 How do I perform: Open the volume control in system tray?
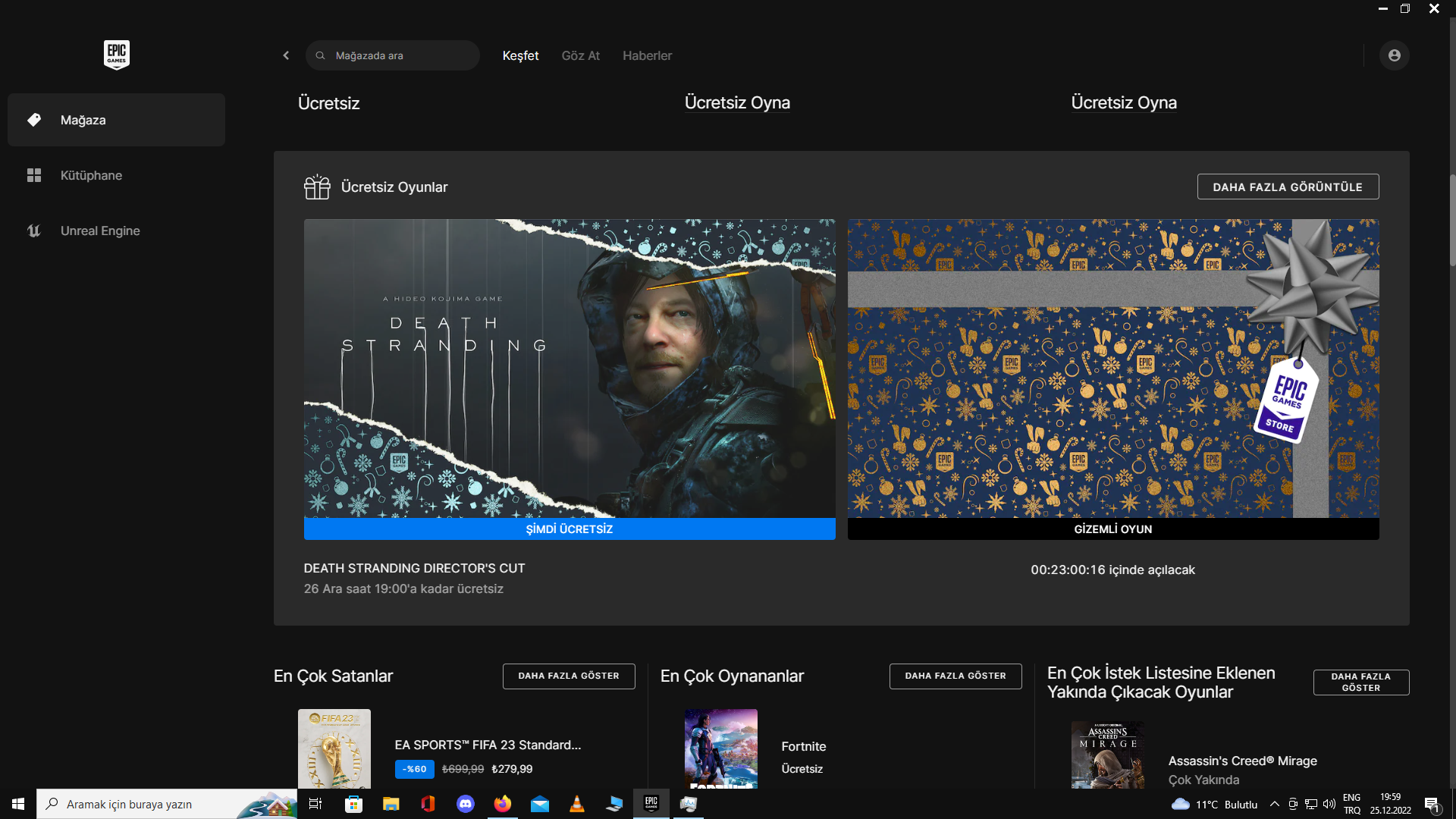(x=1329, y=804)
